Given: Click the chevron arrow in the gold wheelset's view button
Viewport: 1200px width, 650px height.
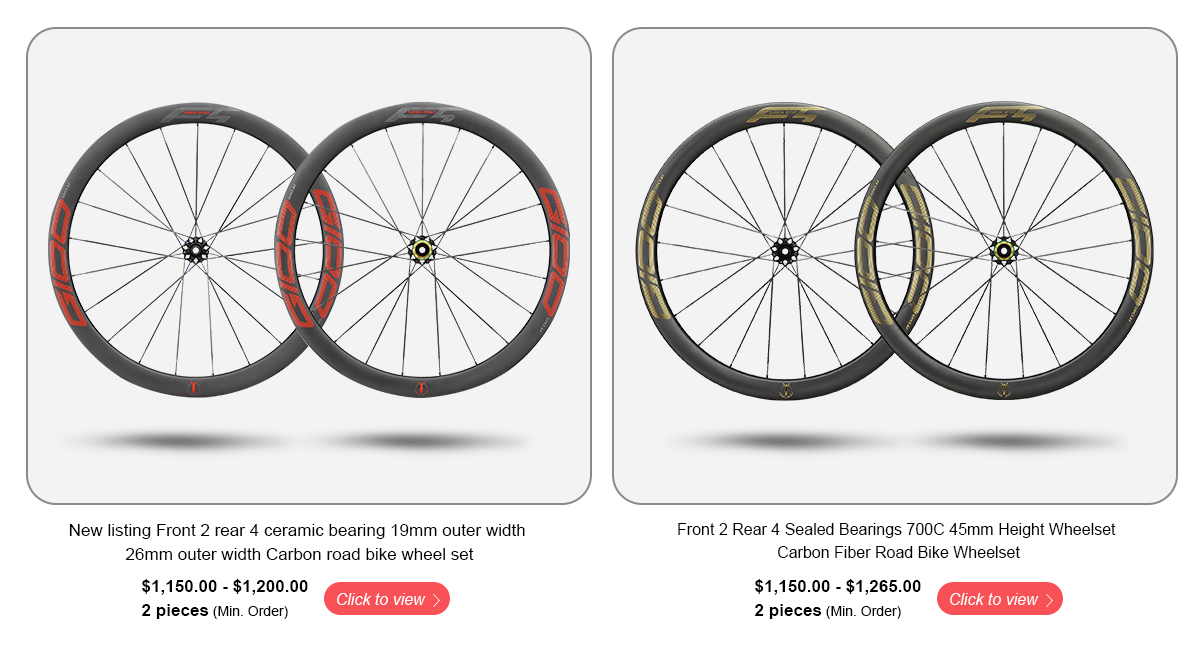Looking at the screenshot, I should 1049,600.
